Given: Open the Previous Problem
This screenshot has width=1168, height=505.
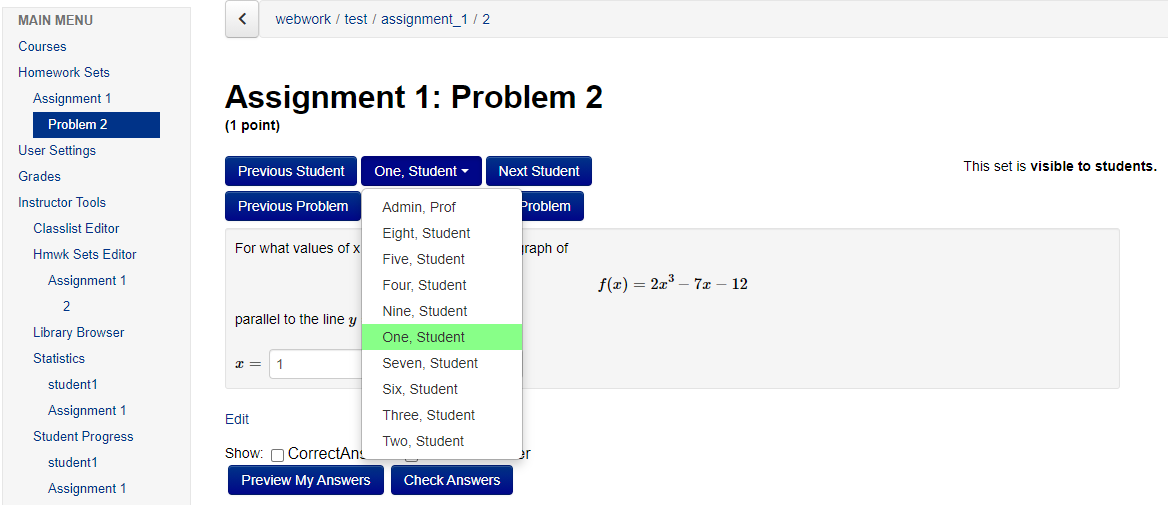Looking at the screenshot, I should click(x=293, y=206).
